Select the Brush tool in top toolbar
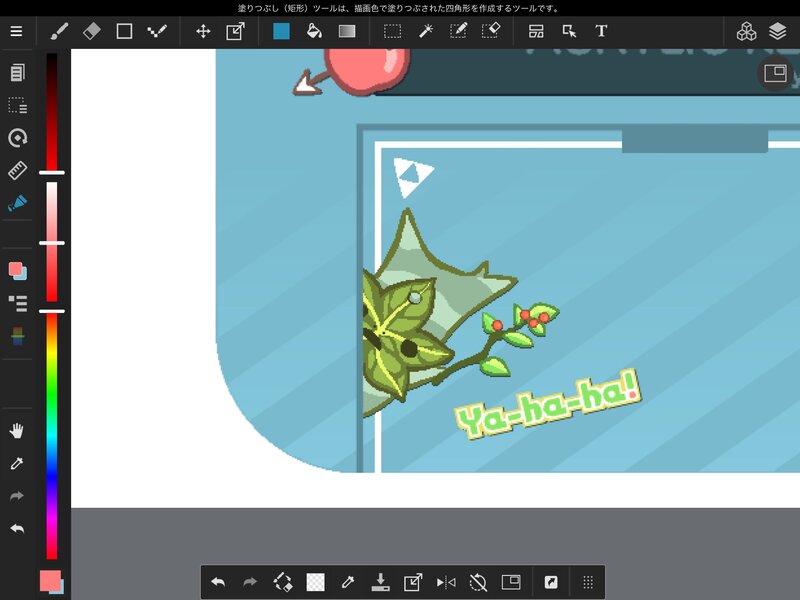 pos(59,31)
